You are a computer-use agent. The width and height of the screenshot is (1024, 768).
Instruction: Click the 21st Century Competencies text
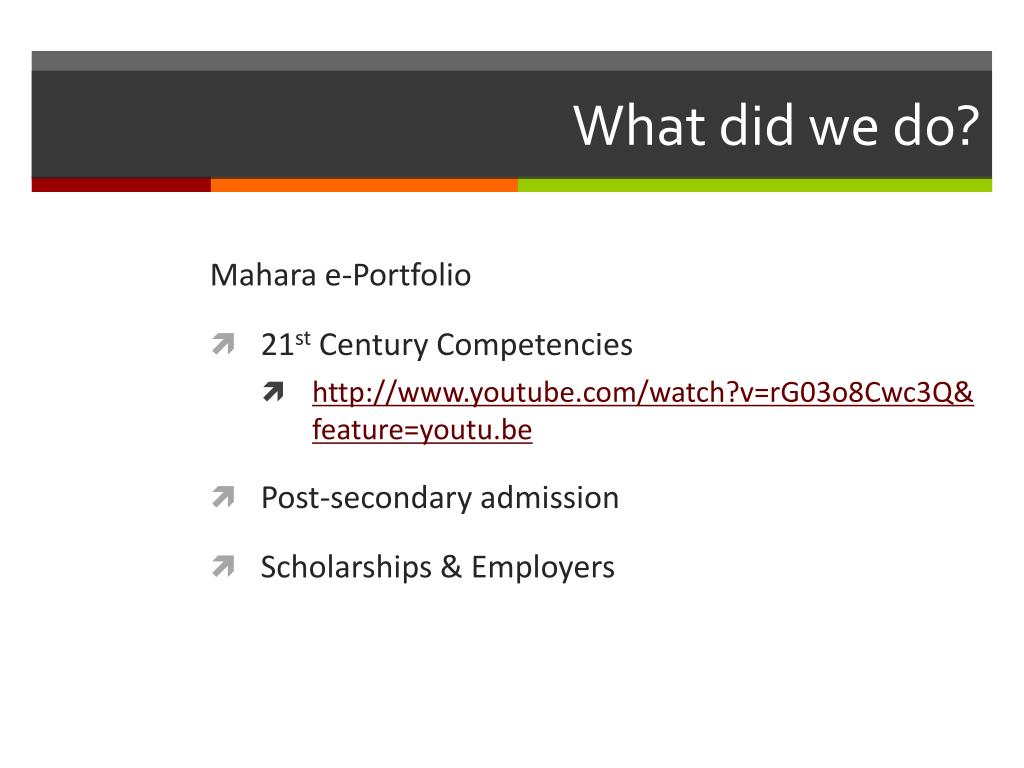tap(447, 345)
